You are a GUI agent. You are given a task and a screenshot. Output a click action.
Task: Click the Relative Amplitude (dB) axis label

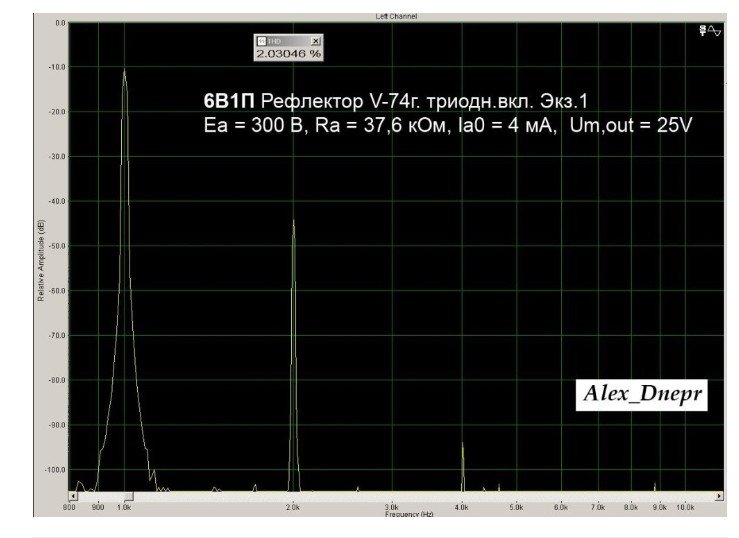point(41,261)
